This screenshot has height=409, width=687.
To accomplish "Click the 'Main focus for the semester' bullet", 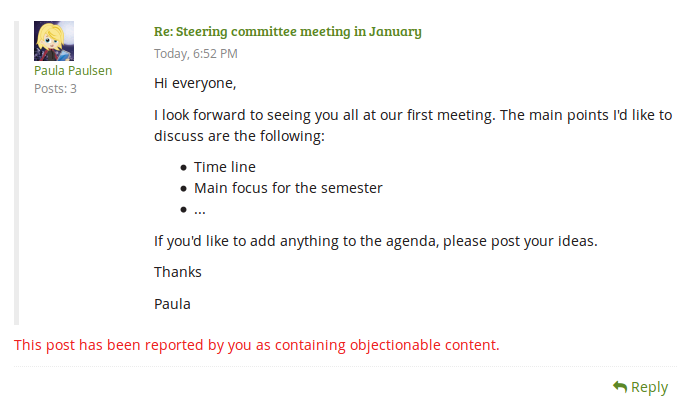I will click(x=288, y=187).
